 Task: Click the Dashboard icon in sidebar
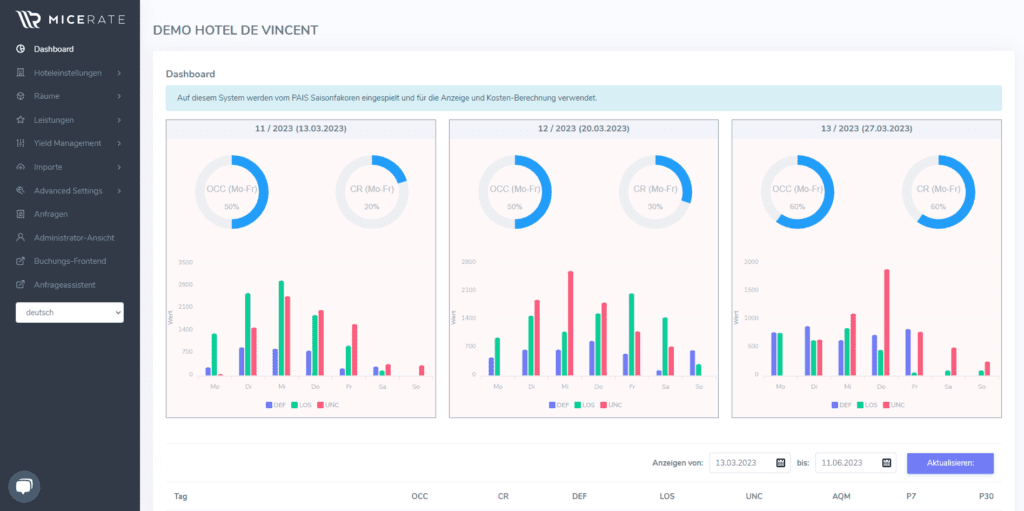(x=20, y=49)
